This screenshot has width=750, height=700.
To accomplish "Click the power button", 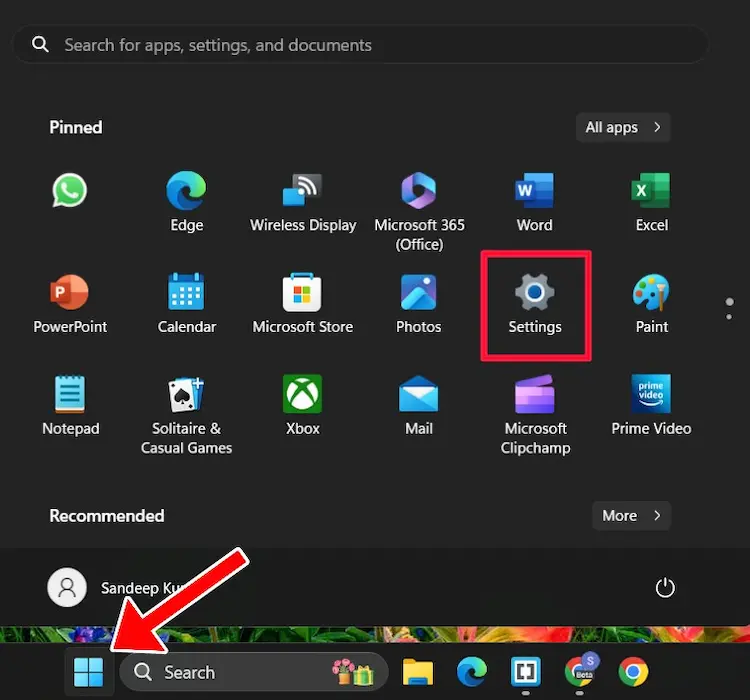I will point(665,588).
